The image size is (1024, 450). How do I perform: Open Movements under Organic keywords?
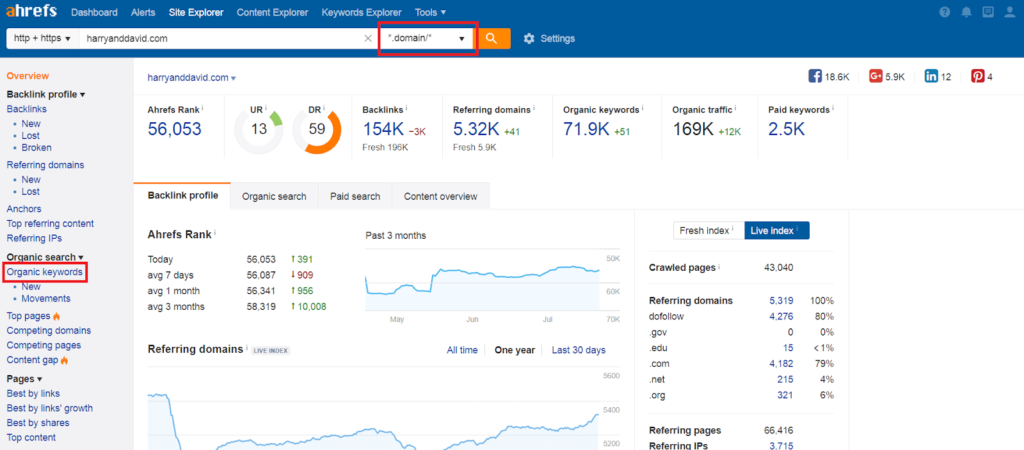pyautogui.click(x=46, y=298)
